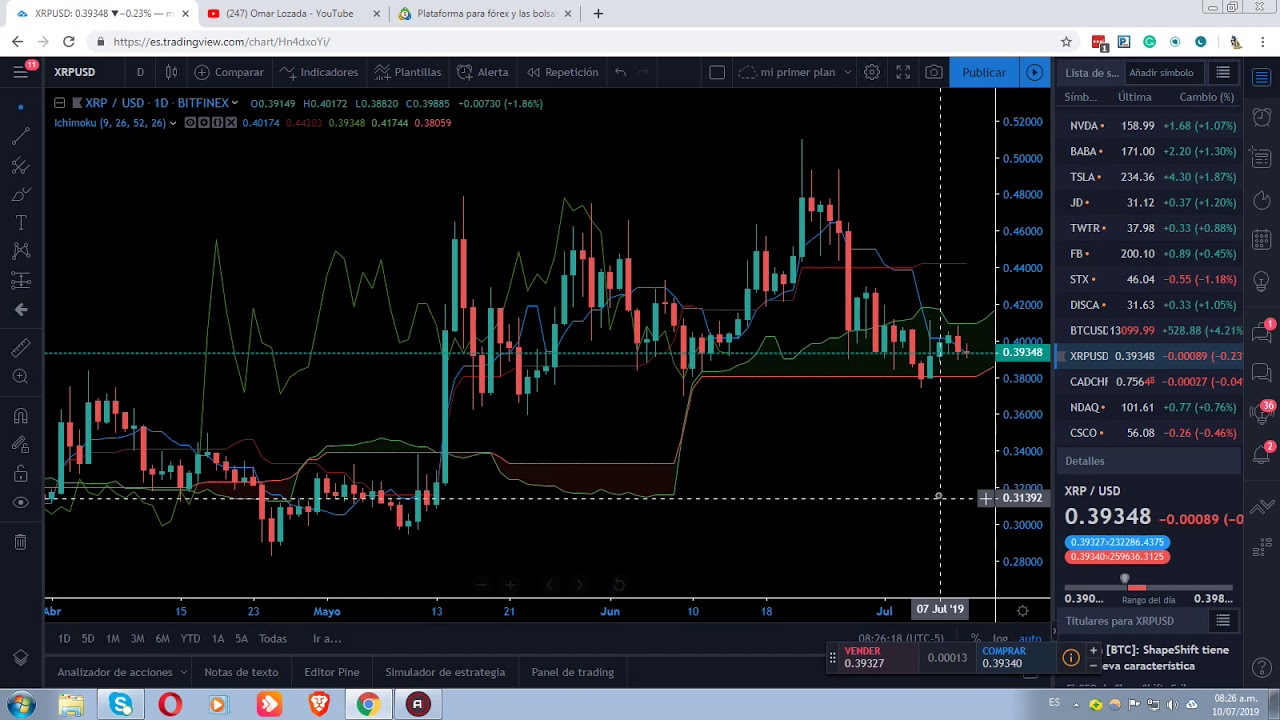Click the Rango del día range slider

1148,587
